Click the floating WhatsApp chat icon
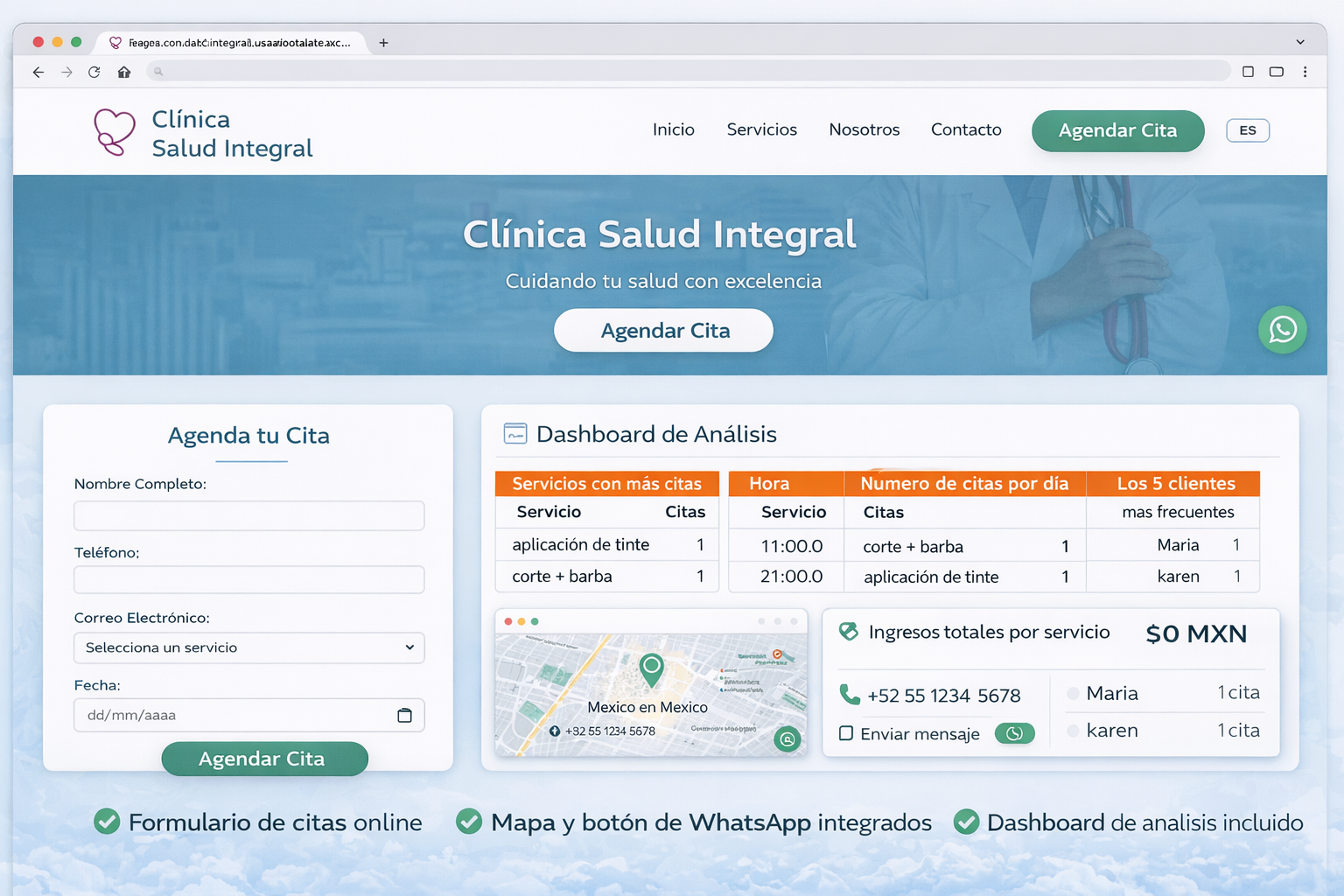 1282,330
